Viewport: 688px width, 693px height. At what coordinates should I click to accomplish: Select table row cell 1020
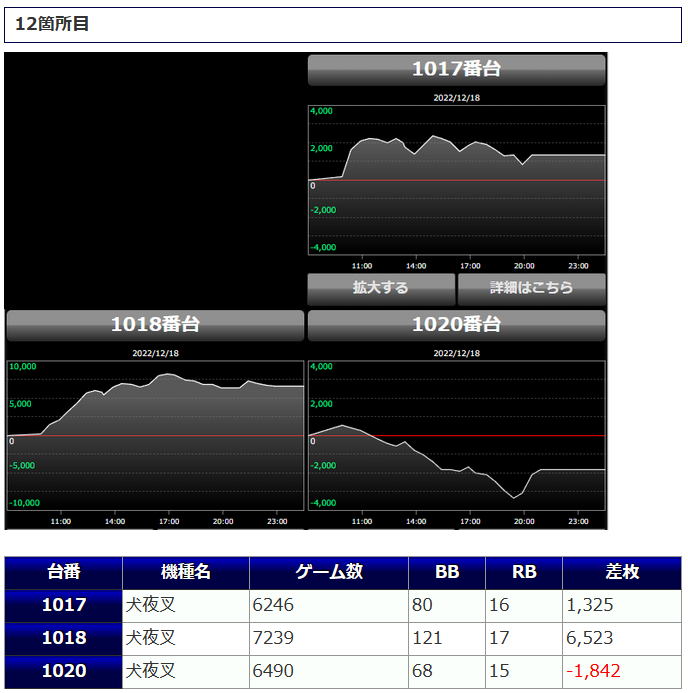64,672
